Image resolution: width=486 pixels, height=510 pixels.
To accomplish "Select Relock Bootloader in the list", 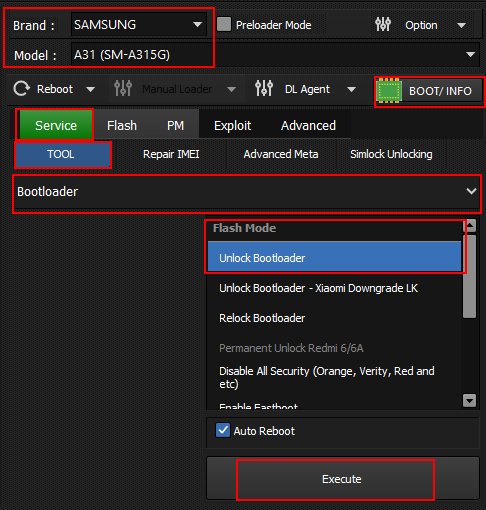I will tap(334, 318).
